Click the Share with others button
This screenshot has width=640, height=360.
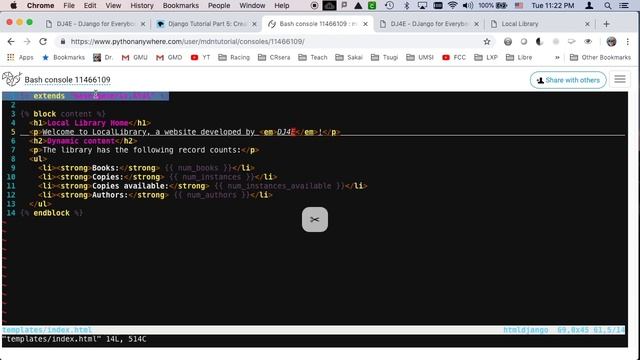coord(568,80)
